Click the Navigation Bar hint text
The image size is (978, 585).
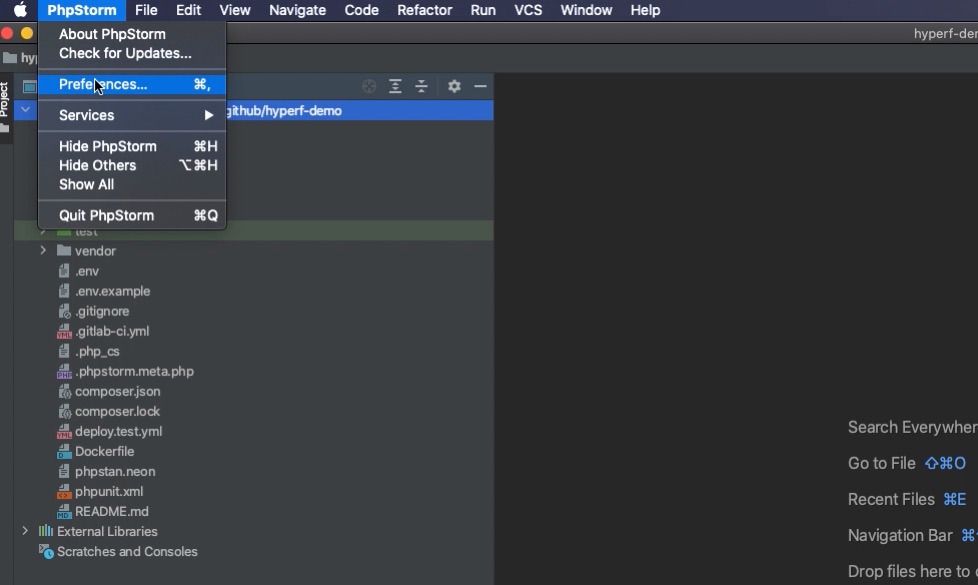click(x=900, y=536)
